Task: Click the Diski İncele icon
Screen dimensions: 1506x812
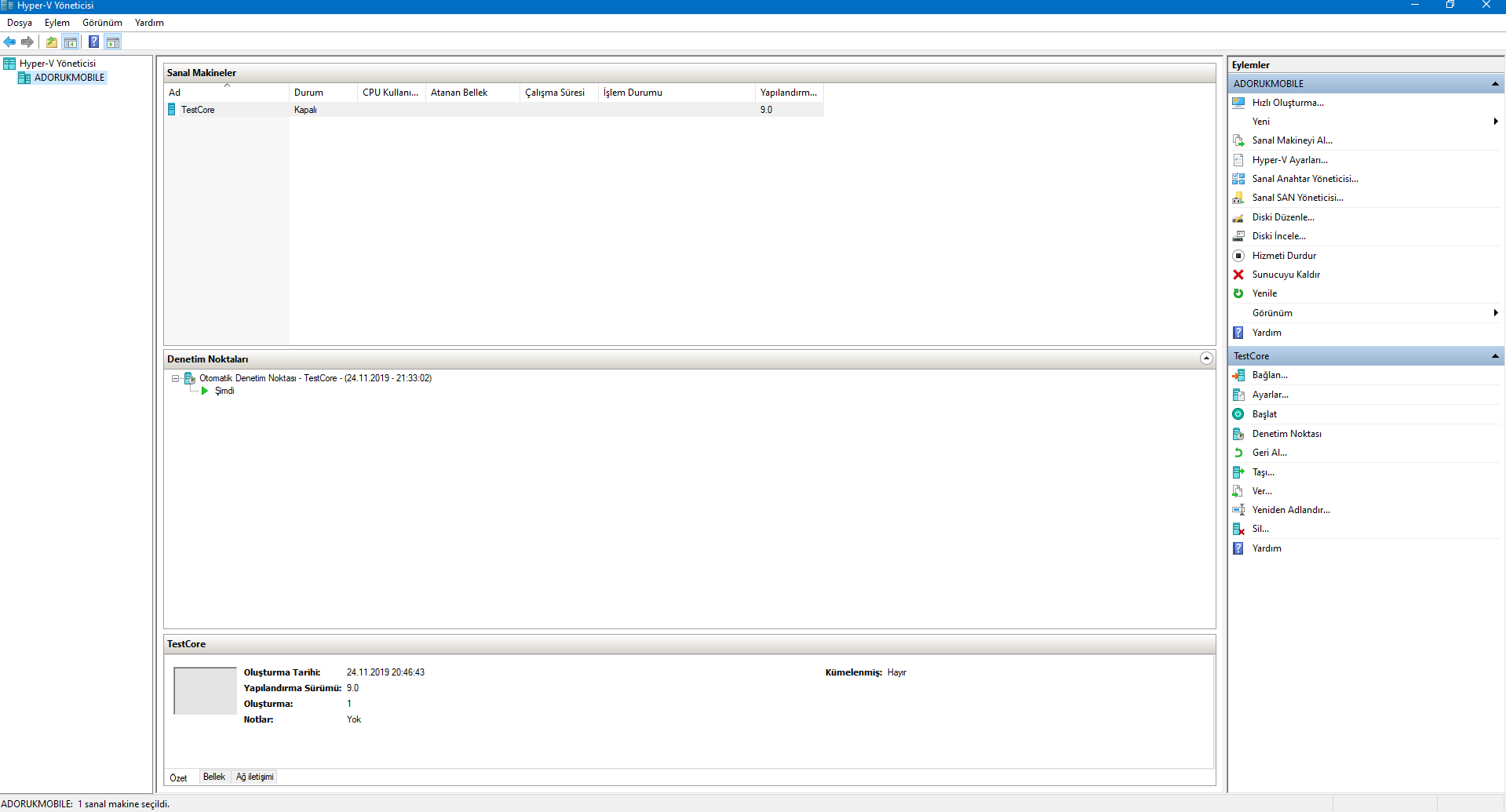Action: 1238,236
